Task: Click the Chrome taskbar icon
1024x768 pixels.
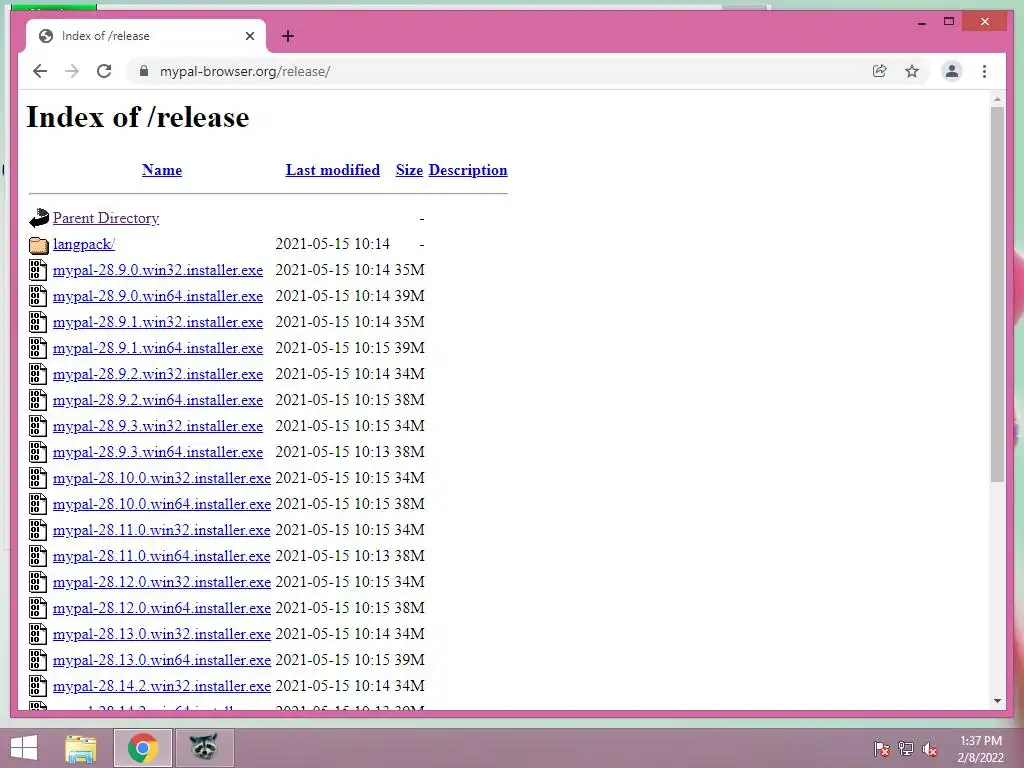Action: 143,748
